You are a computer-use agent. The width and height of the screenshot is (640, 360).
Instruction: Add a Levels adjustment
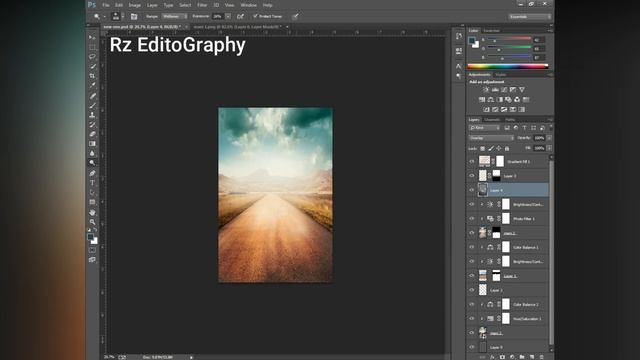click(x=495, y=90)
